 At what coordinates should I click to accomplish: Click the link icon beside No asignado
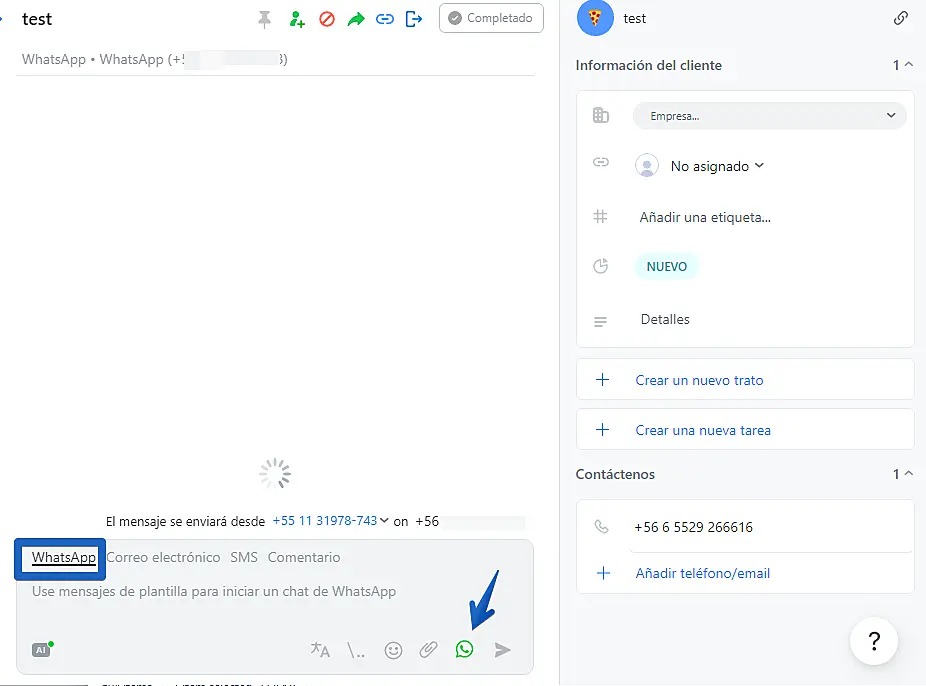point(601,162)
